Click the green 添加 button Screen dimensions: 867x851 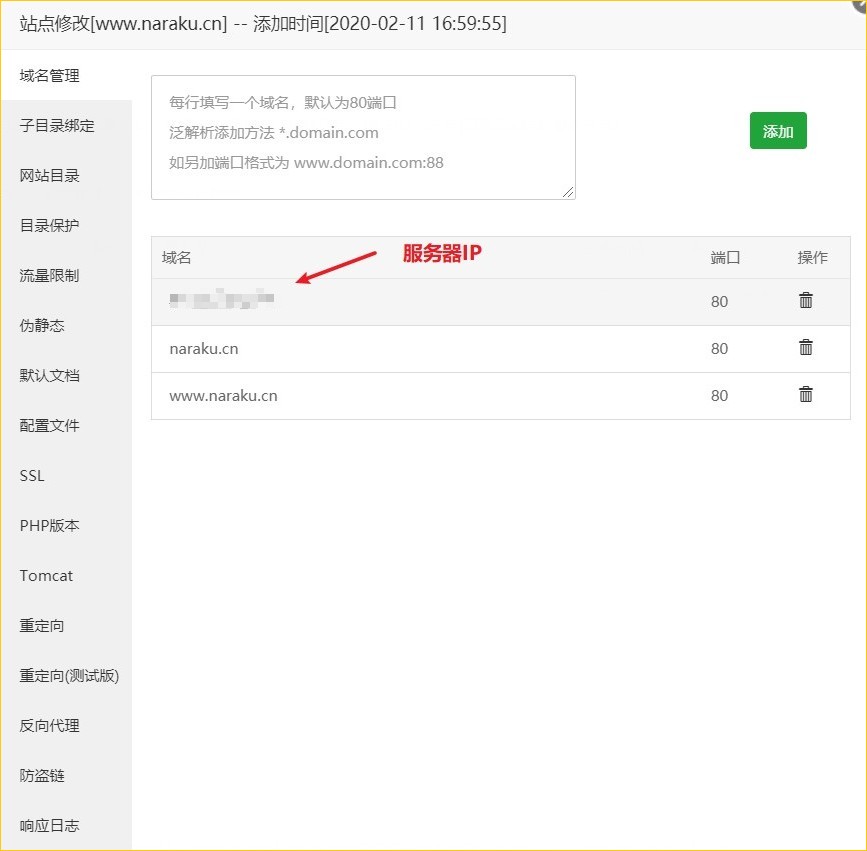point(778,130)
